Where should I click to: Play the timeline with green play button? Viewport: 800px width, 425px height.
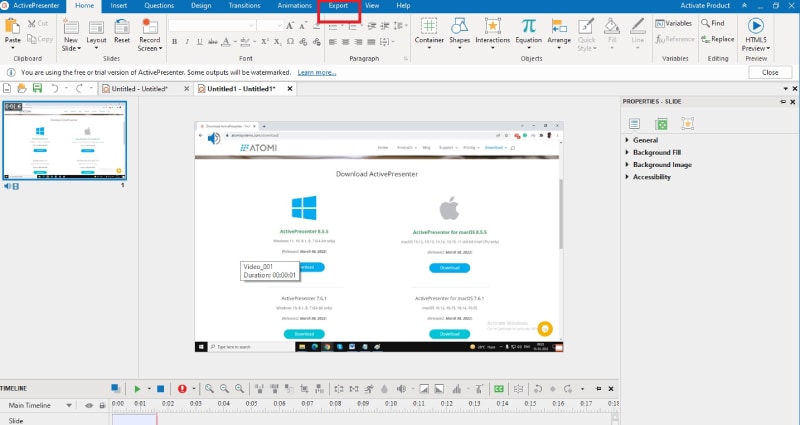(x=137, y=389)
